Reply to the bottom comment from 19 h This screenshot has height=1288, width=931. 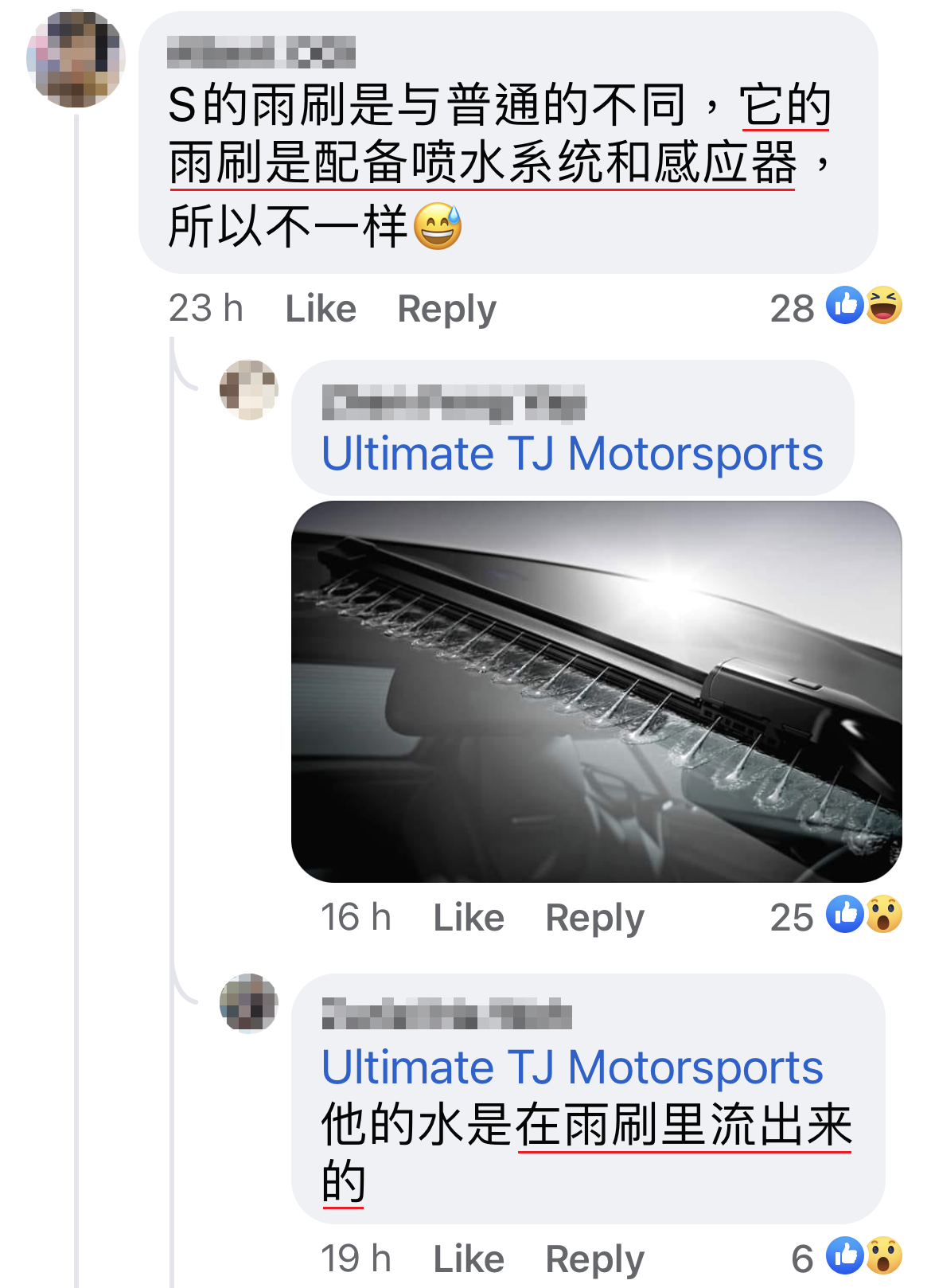[594, 1259]
